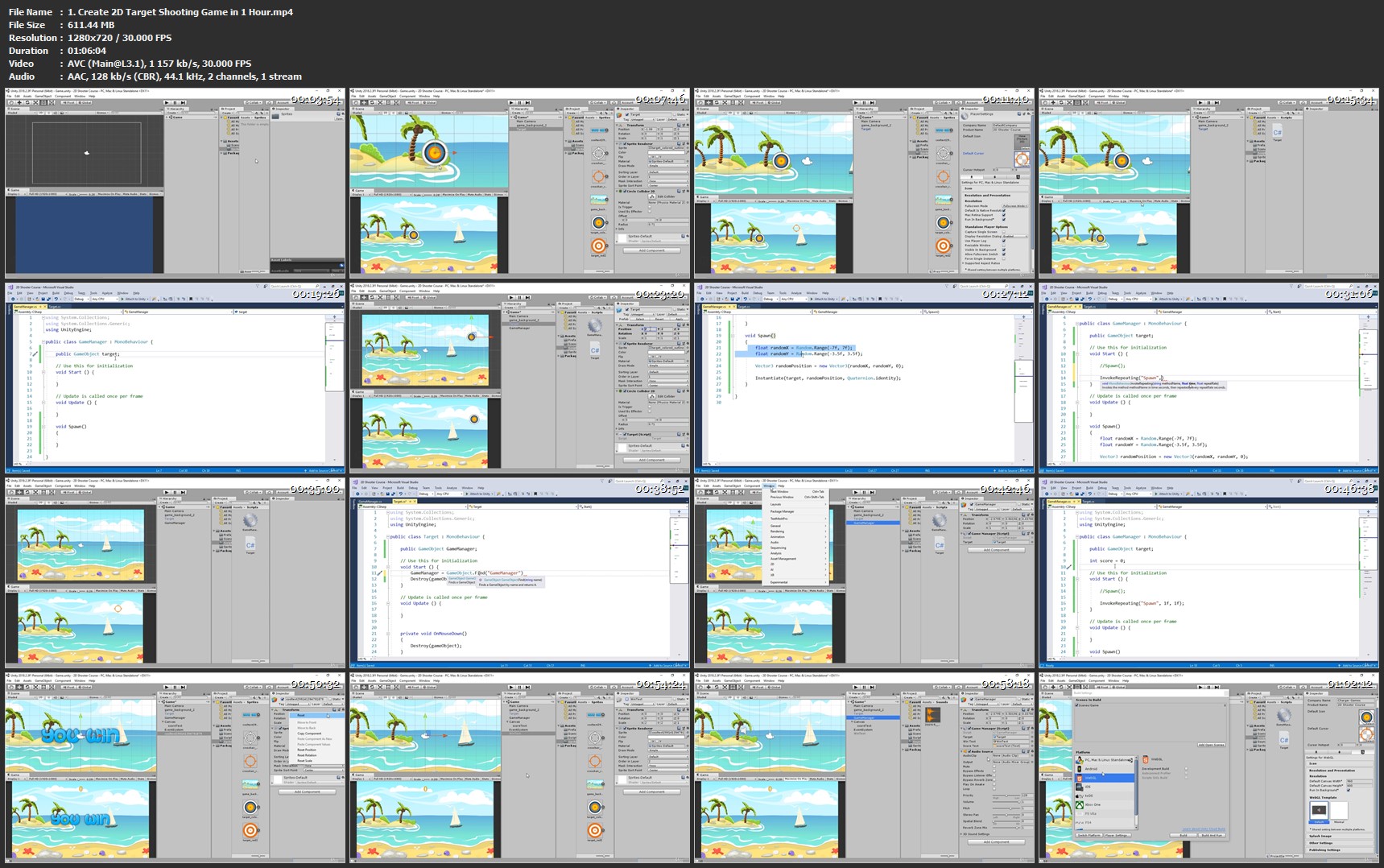Viewport: 1384px width, 868px height.
Task: Open the thumbnail frame stamped 00:54:24
Action: pyautogui.click(x=520, y=767)
